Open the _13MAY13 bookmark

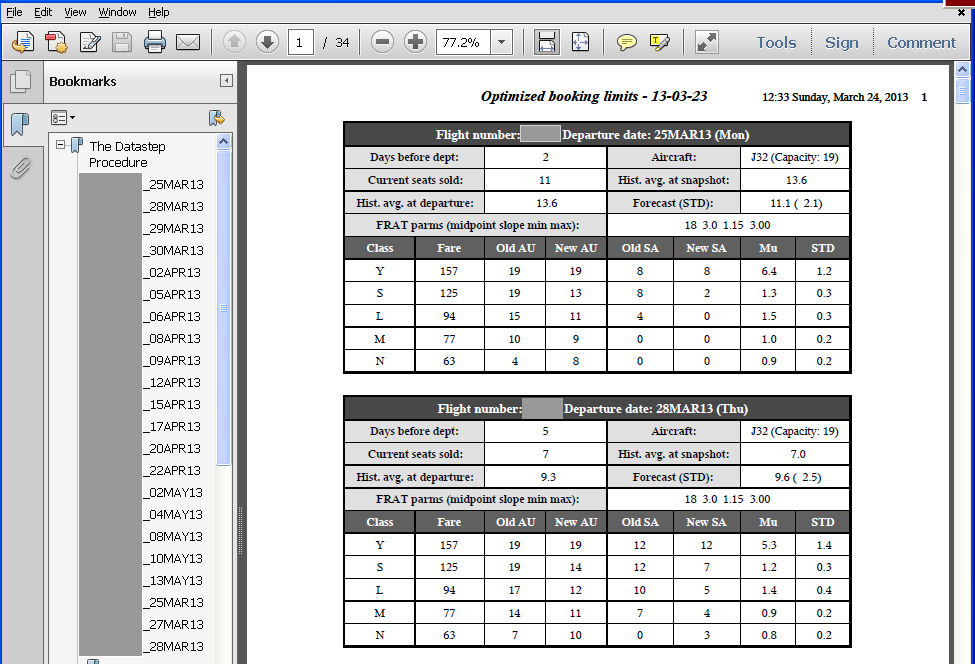click(x=173, y=581)
